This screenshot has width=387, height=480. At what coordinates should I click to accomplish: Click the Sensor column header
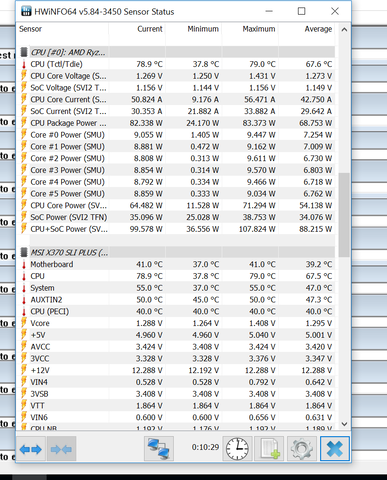30,29
